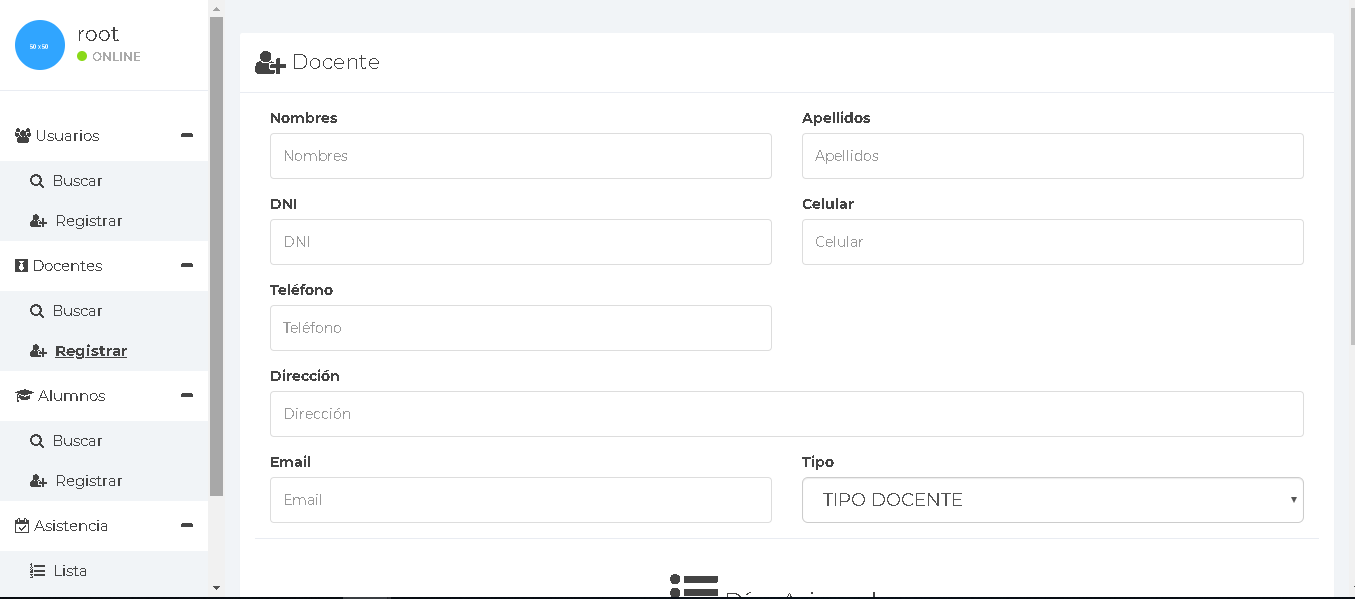The width and height of the screenshot is (1355, 599).
Task: Click the Docentes section icon
Action: pyautogui.click(x=22, y=266)
